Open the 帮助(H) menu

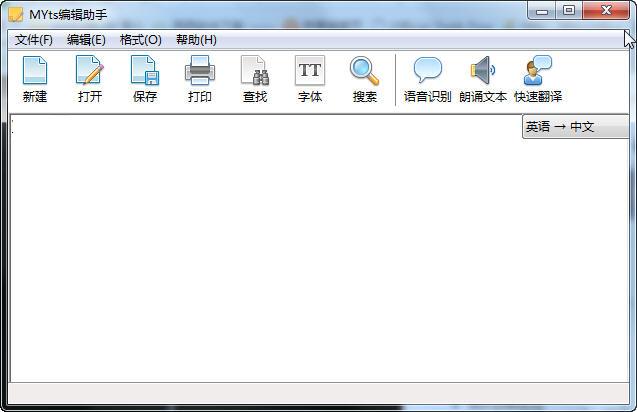point(196,40)
